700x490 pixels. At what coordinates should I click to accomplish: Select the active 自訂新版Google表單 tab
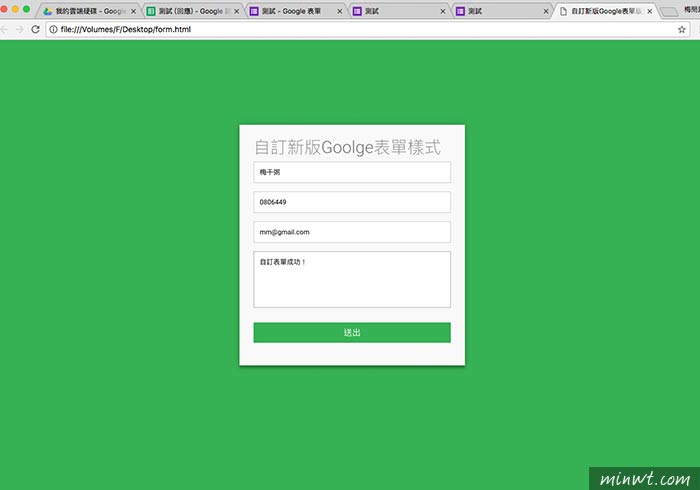point(605,11)
